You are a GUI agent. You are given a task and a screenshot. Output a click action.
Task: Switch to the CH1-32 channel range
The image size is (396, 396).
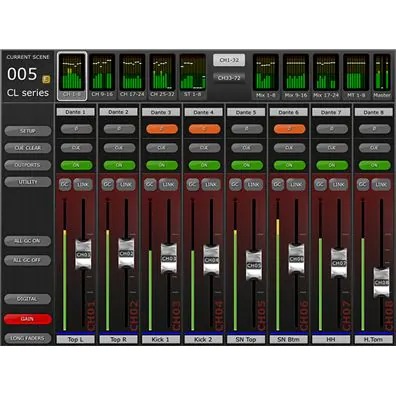click(x=229, y=60)
